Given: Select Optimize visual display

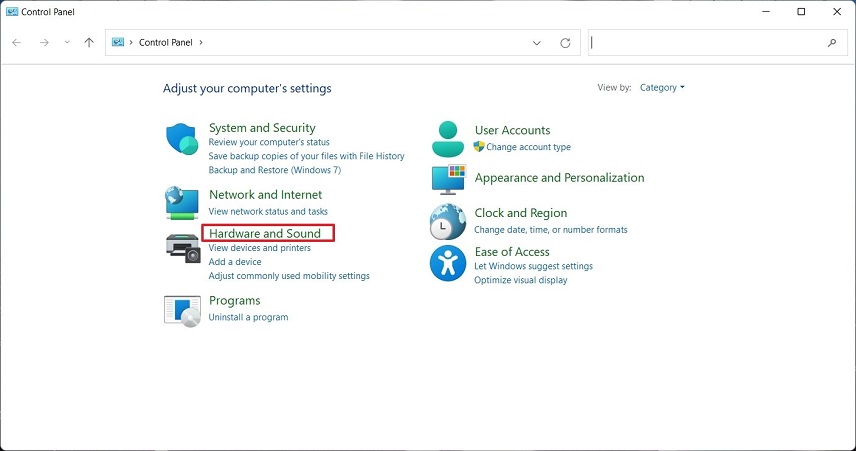Looking at the screenshot, I should coord(520,280).
